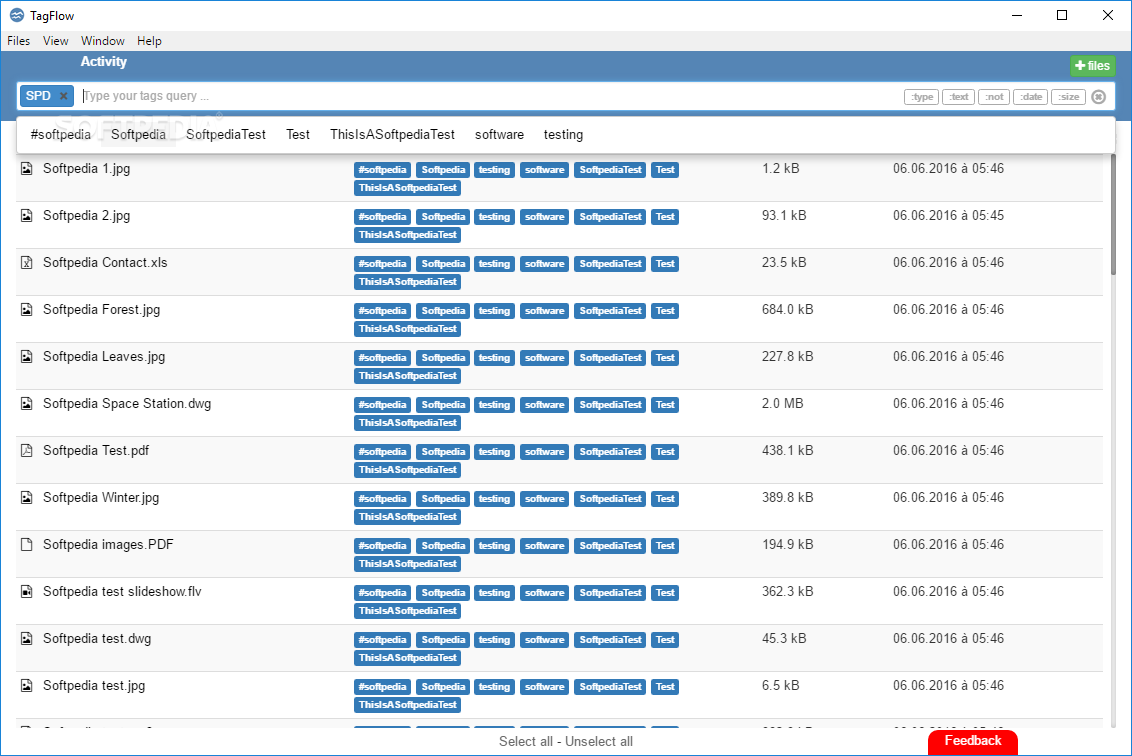
Task: Choose ThisIsASoftpediaTest from the tag suggestions
Action: point(393,135)
